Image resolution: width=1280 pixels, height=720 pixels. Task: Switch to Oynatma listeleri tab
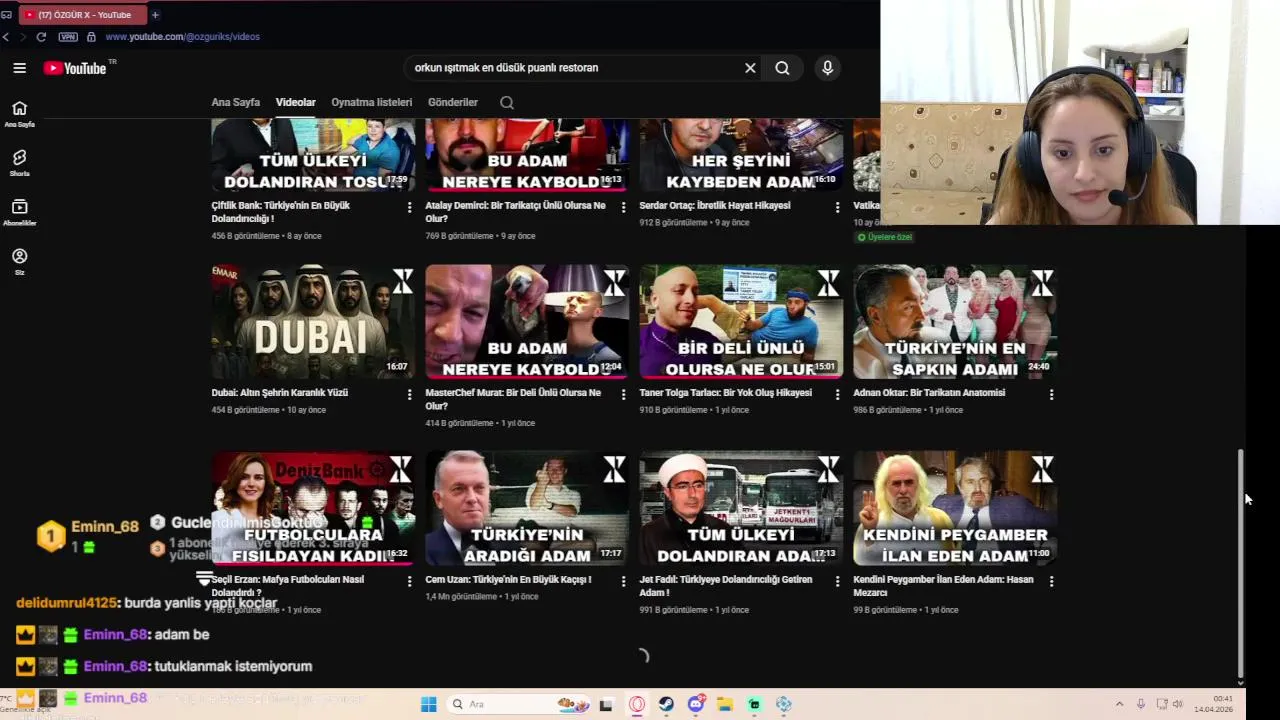371,102
